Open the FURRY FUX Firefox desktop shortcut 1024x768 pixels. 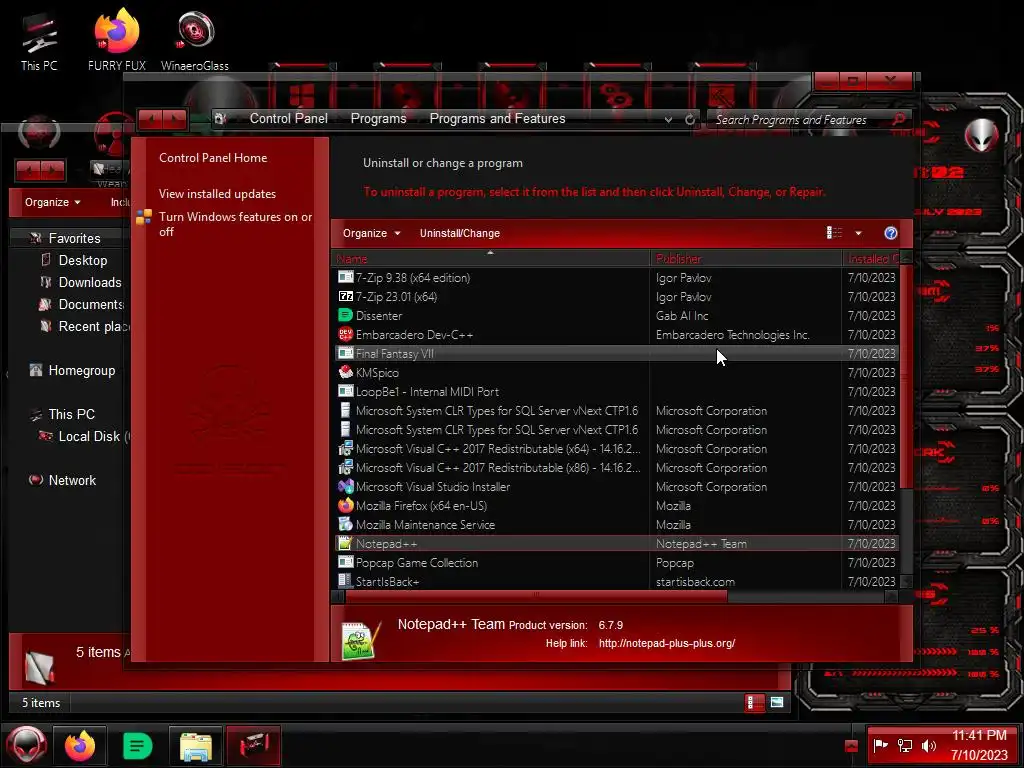tap(117, 40)
